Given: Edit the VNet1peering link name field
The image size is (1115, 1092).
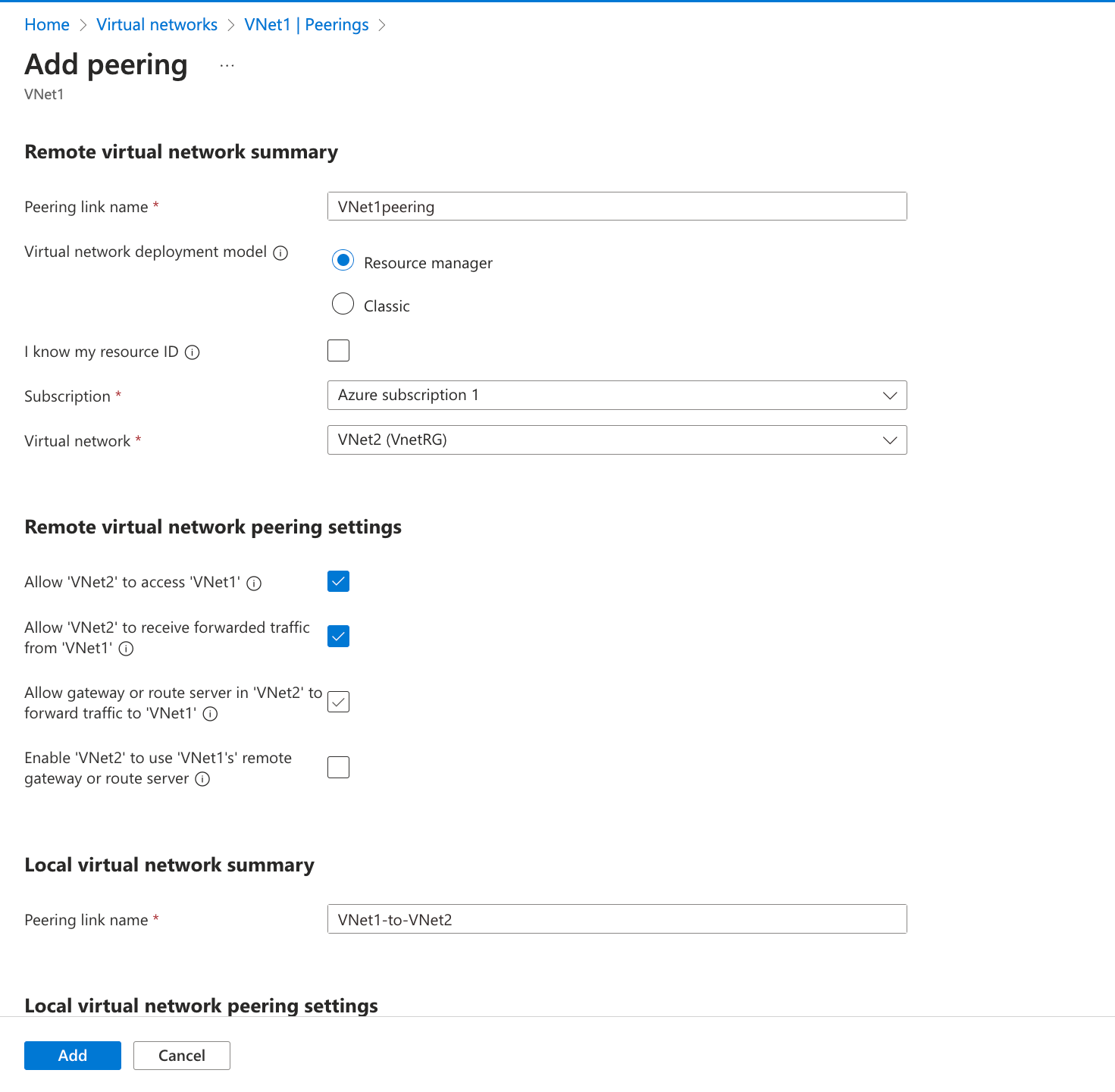Looking at the screenshot, I should (616, 206).
